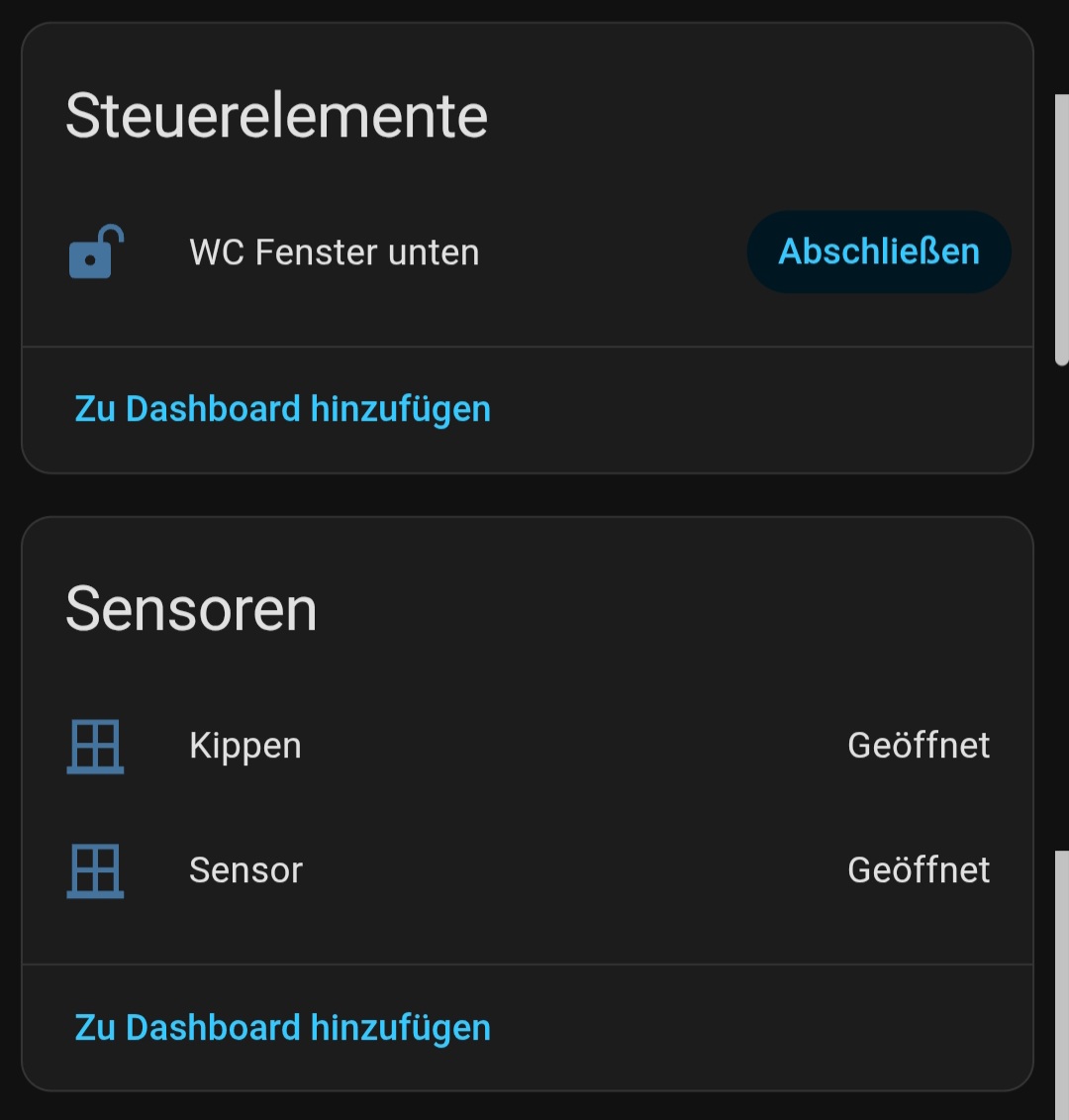Click the lower scrollbar segment on the right edge

[x=1062, y=980]
